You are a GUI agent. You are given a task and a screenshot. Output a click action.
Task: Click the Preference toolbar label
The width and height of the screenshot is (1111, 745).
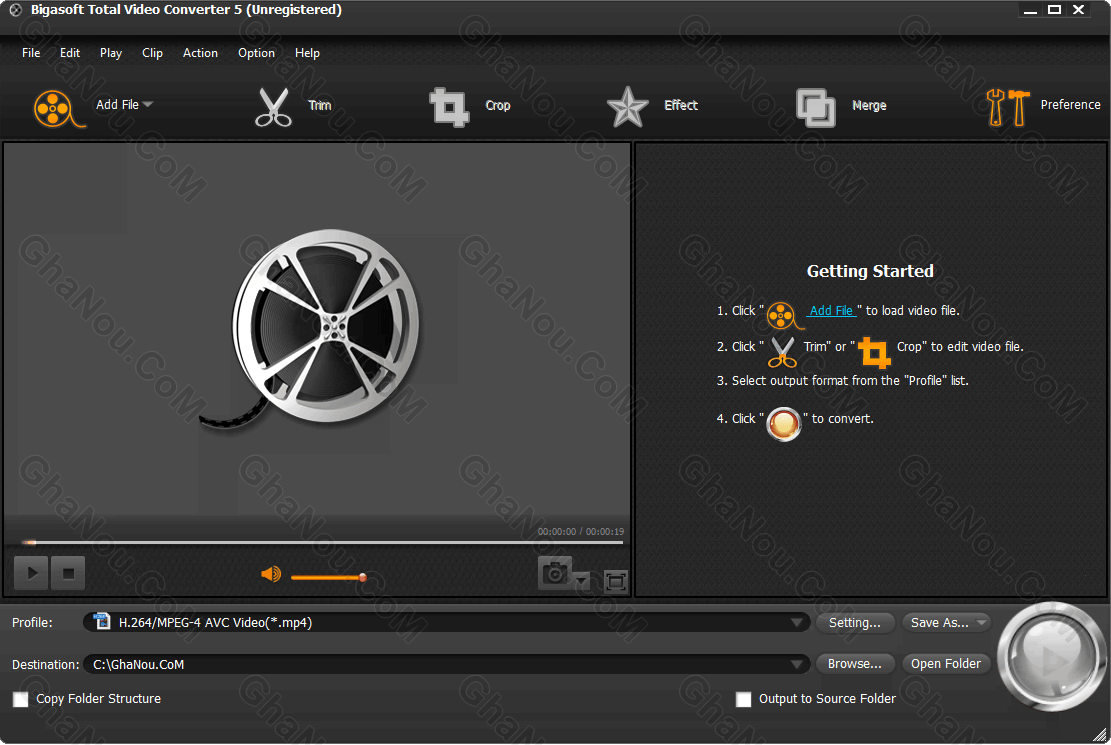point(1071,104)
